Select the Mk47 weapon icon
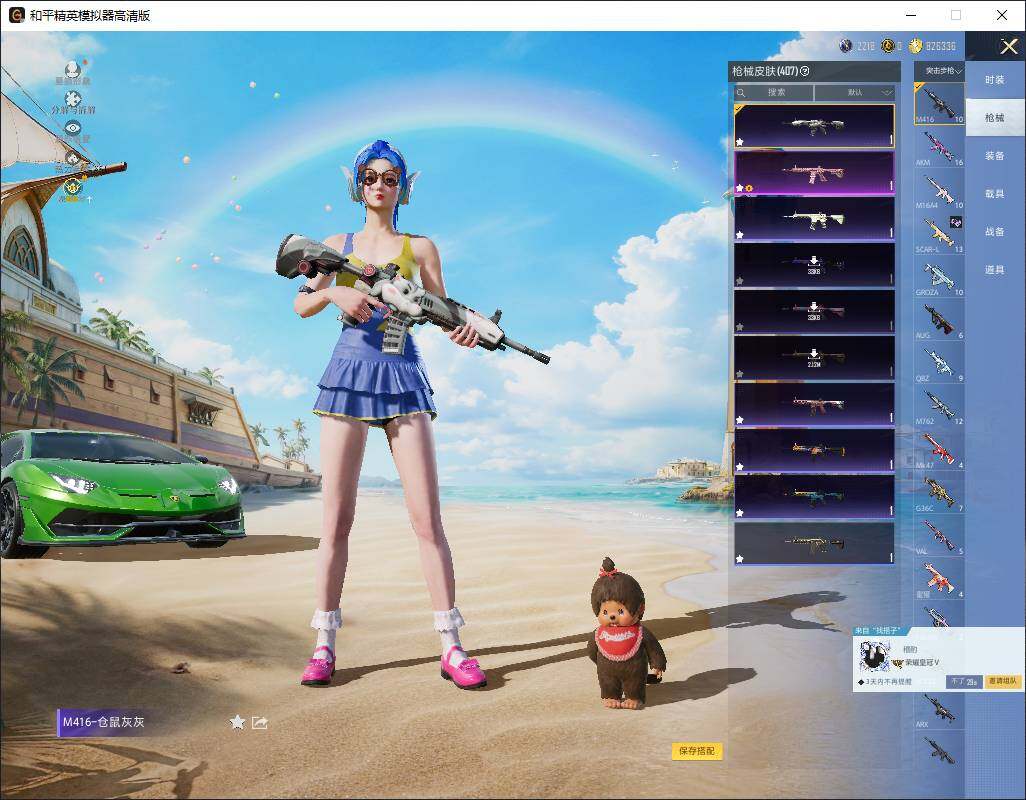 click(939, 449)
